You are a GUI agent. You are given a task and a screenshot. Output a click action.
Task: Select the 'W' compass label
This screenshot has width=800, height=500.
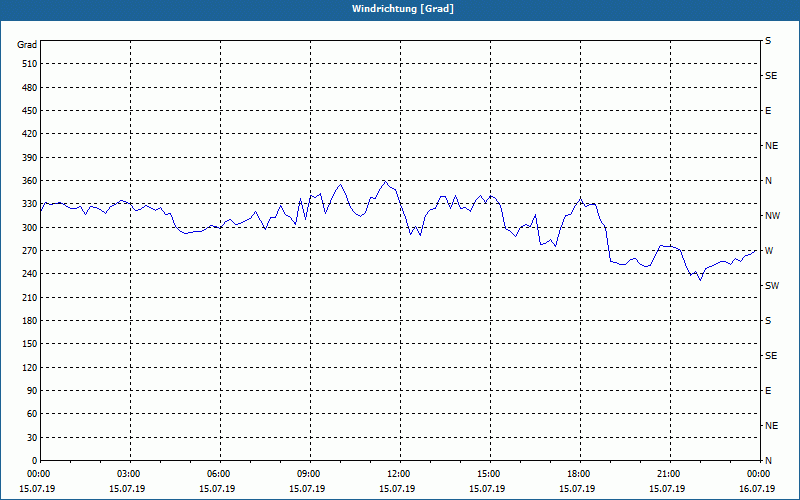click(769, 251)
